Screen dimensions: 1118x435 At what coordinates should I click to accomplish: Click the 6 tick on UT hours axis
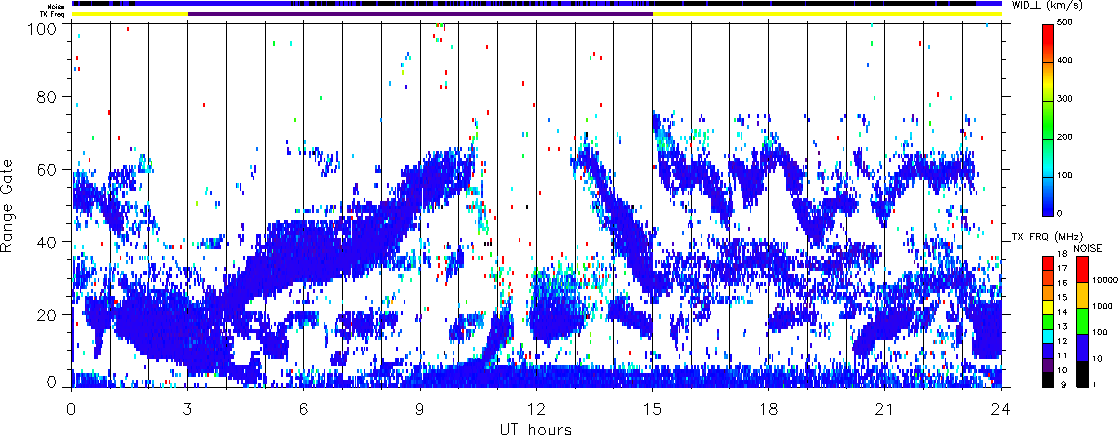304,409
